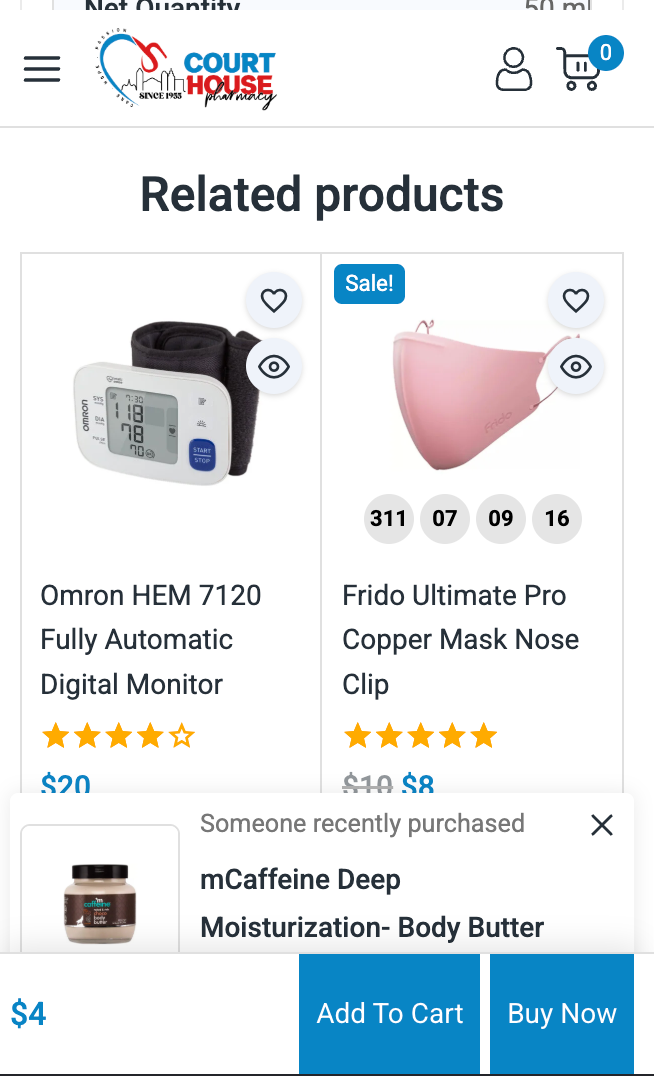The image size is (654, 1076).
Task: Click the Add To Cart button
Action: (x=389, y=1014)
